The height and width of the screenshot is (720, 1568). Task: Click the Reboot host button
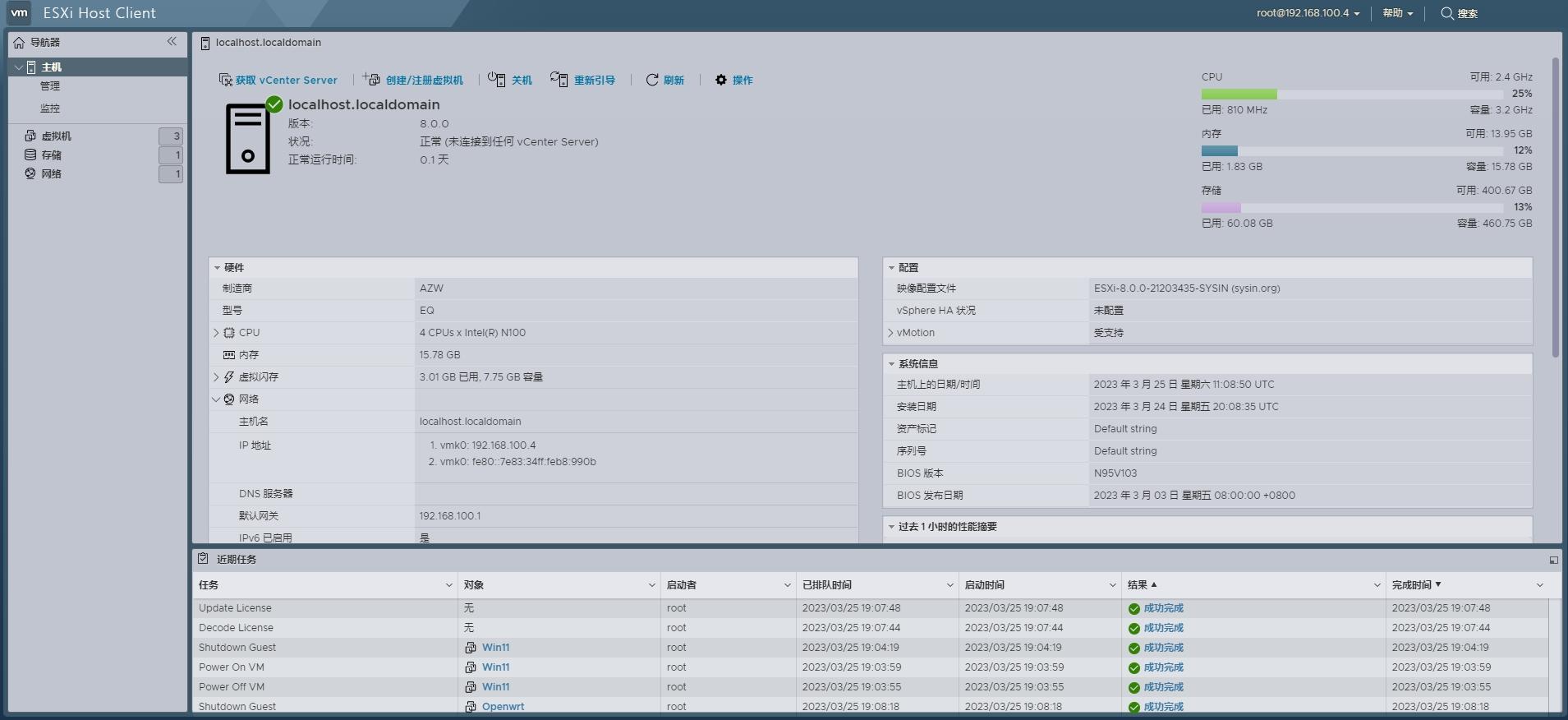pos(583,80)
